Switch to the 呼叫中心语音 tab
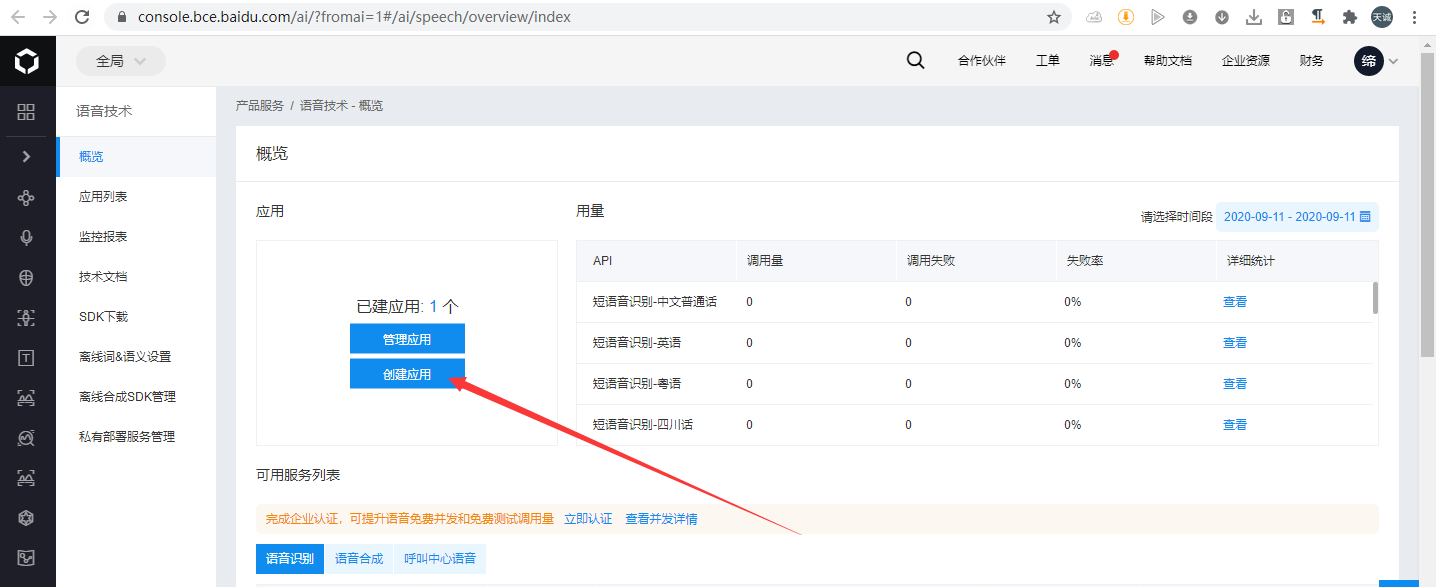 point(440,559)
